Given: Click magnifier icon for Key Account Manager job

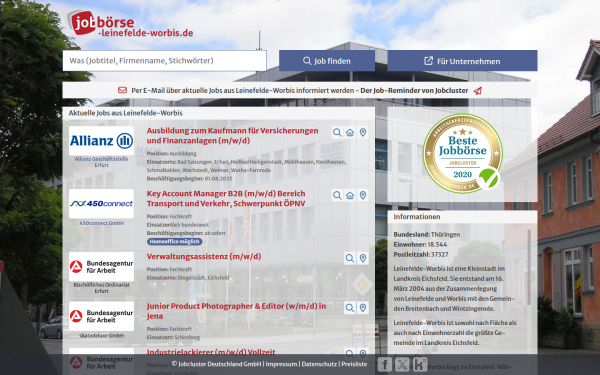Looking at the screenshot, I should (337, 195).
